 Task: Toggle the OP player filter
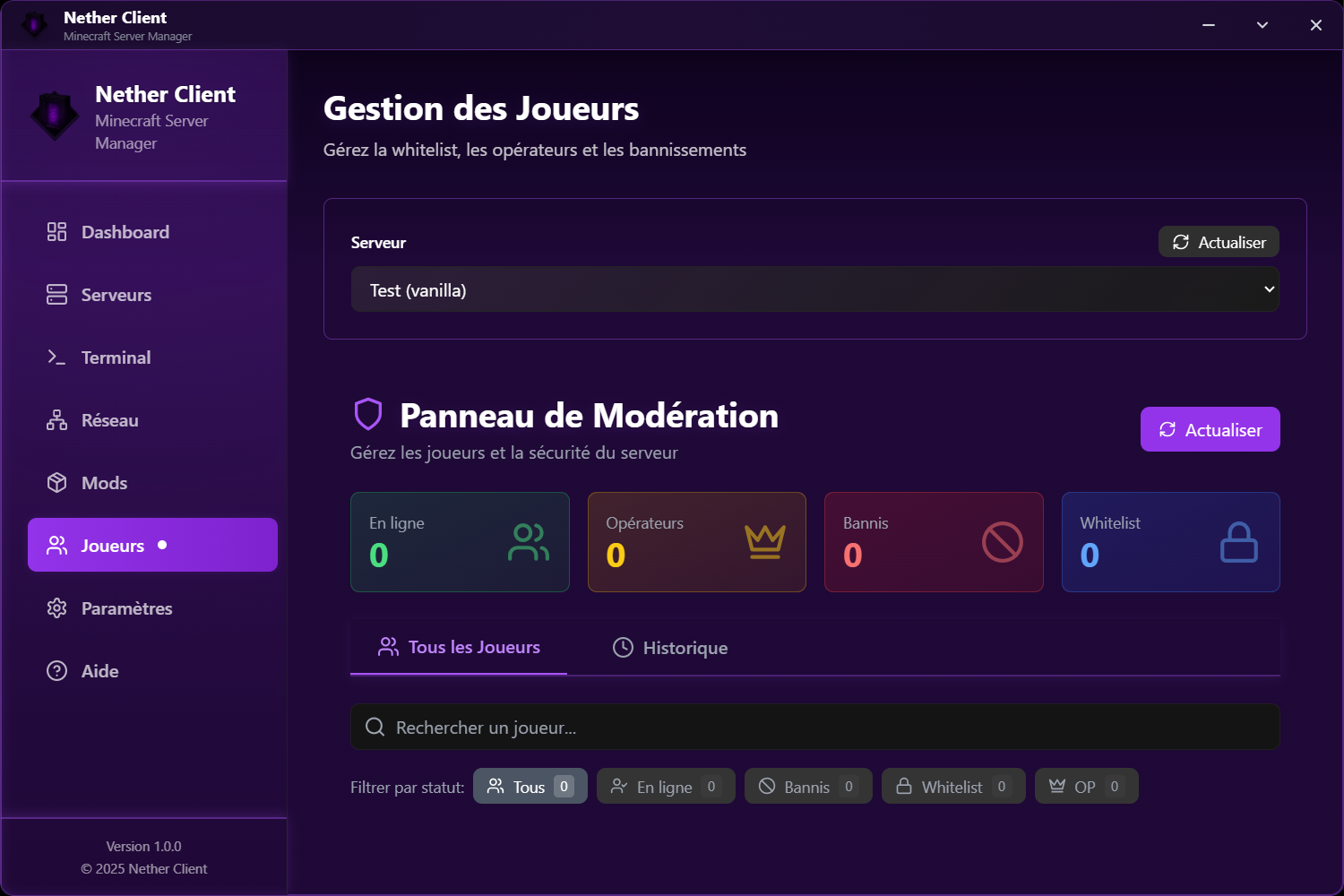tap(1086, 786)
